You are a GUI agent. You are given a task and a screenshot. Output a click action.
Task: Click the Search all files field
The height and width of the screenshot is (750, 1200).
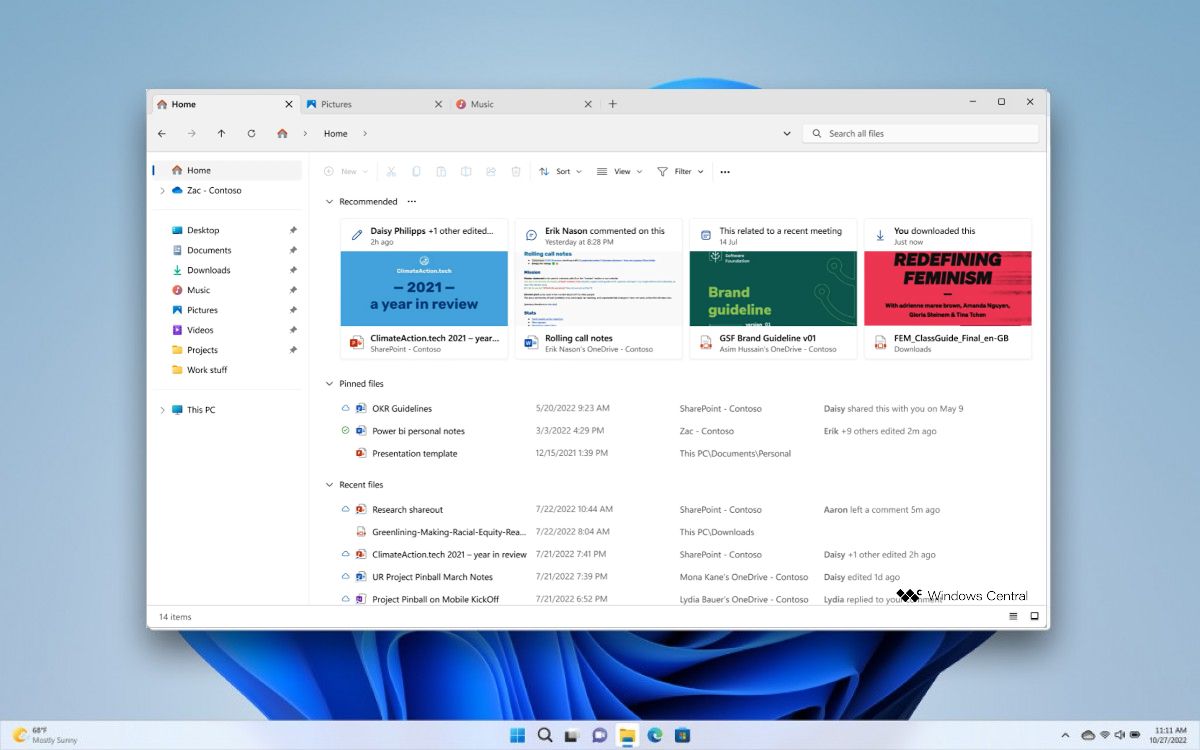(920, 134)
